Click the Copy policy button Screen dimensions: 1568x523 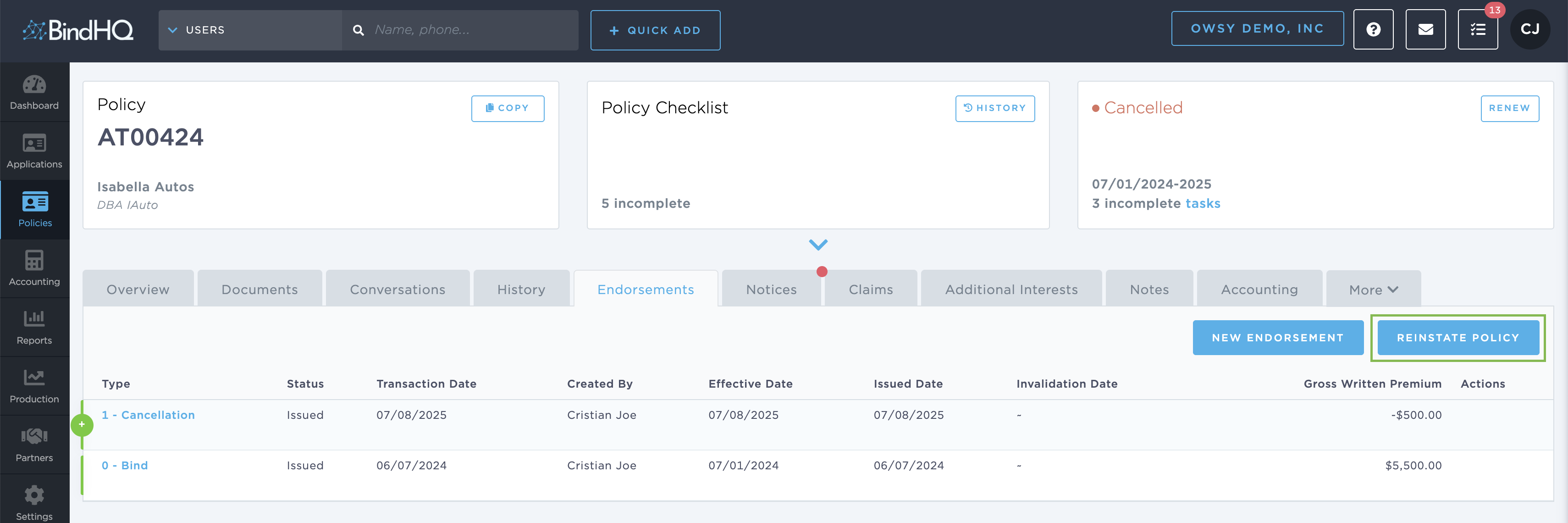point(507,108)
